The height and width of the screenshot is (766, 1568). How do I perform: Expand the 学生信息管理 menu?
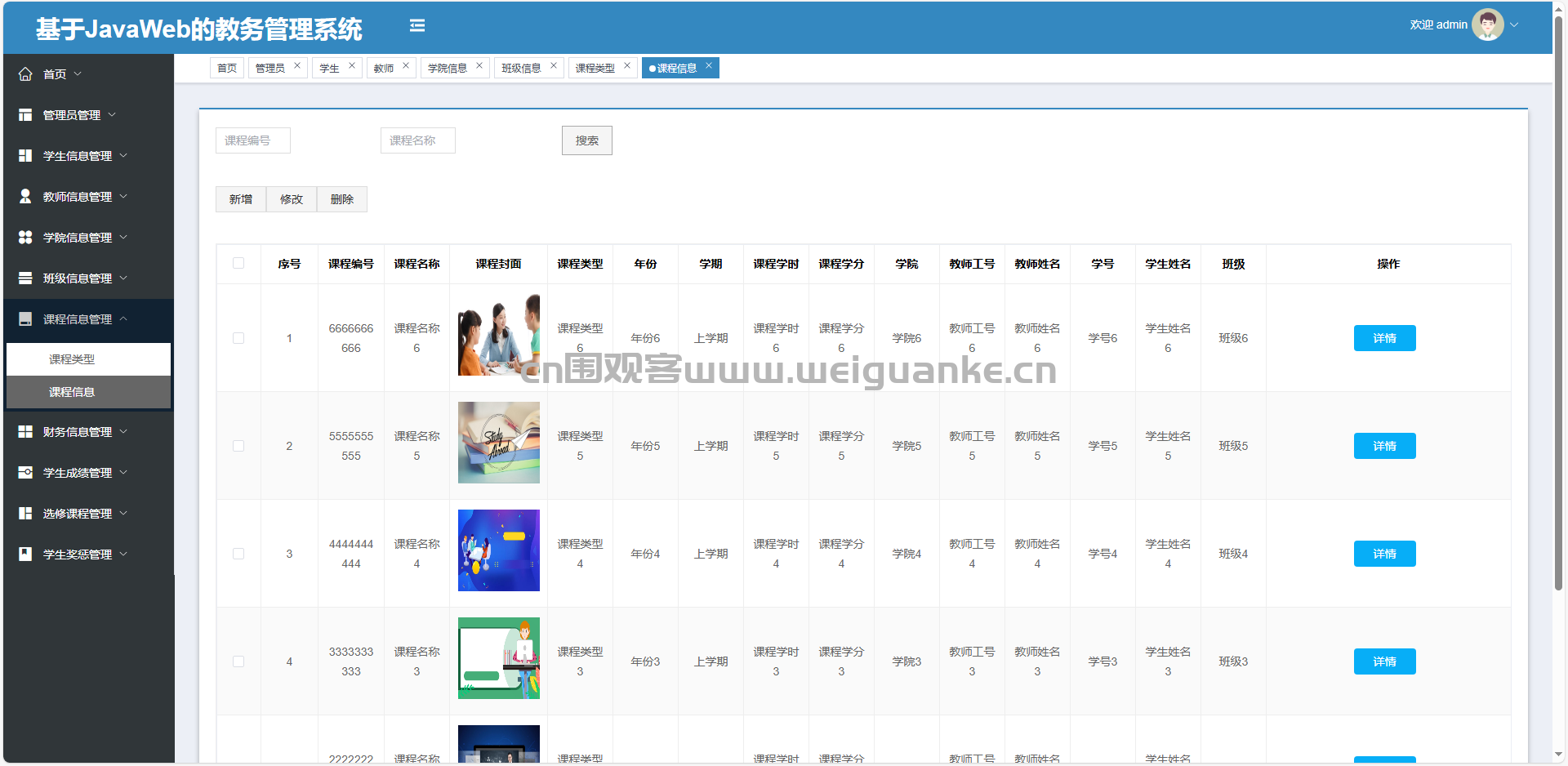[78, 156]
